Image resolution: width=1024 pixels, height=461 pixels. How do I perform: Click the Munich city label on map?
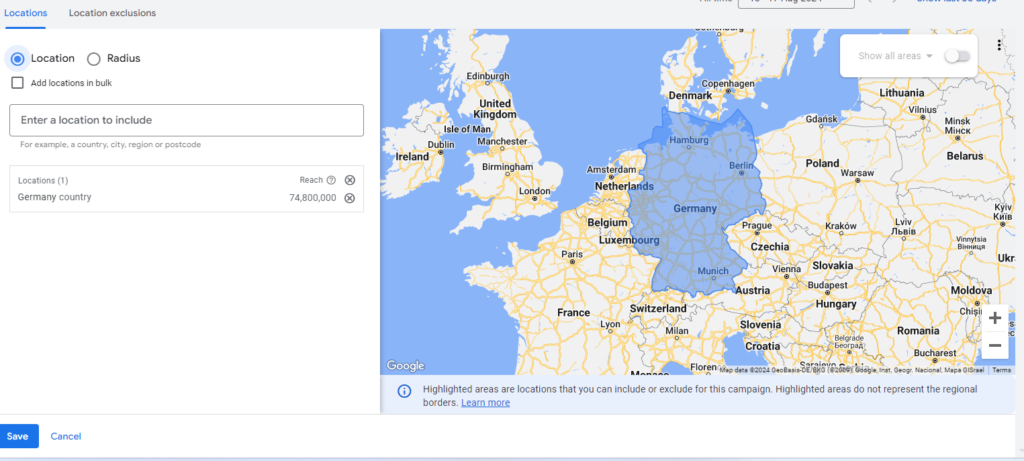pyautogui.click(x=713, y=271)
